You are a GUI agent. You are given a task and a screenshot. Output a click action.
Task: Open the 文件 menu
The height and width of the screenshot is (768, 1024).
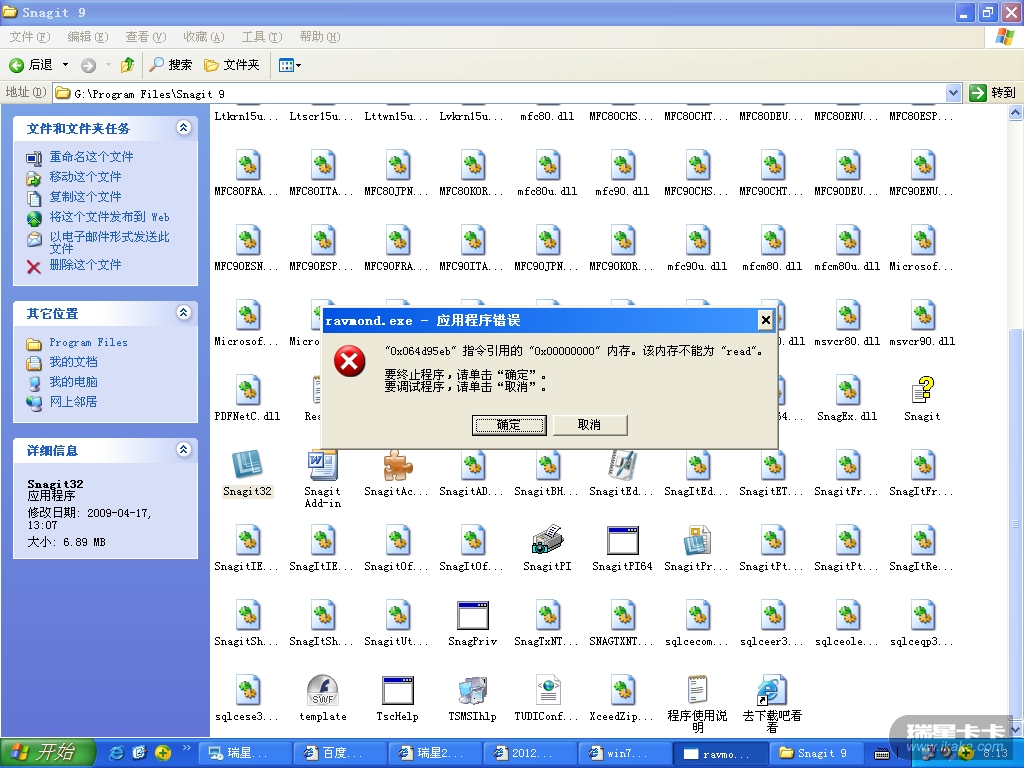[29, 37]
